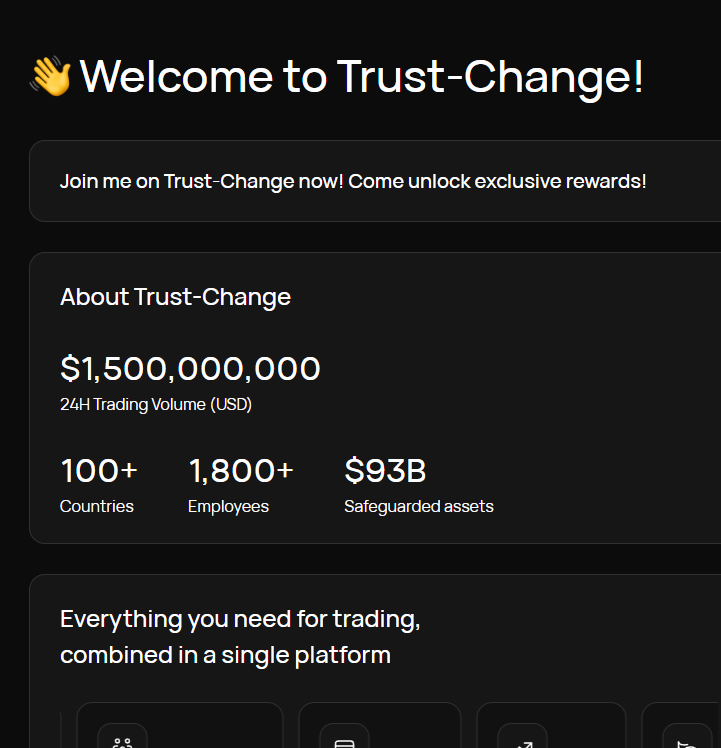Select the credit card icon
Viewport: 721px width, 748px height.
(x=344, y=742)
